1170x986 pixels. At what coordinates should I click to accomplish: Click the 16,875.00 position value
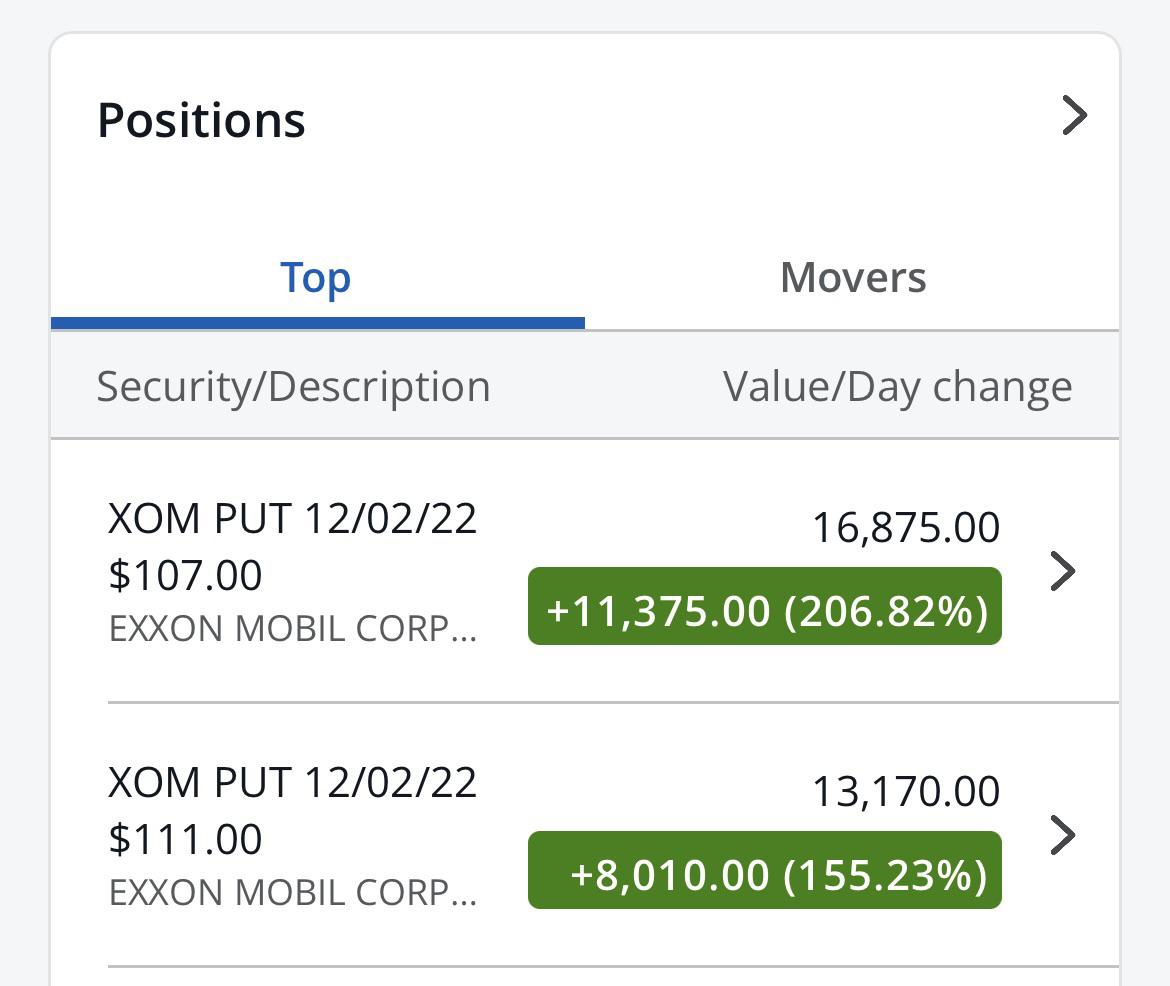pyautogui.click(x=905, y=528)
